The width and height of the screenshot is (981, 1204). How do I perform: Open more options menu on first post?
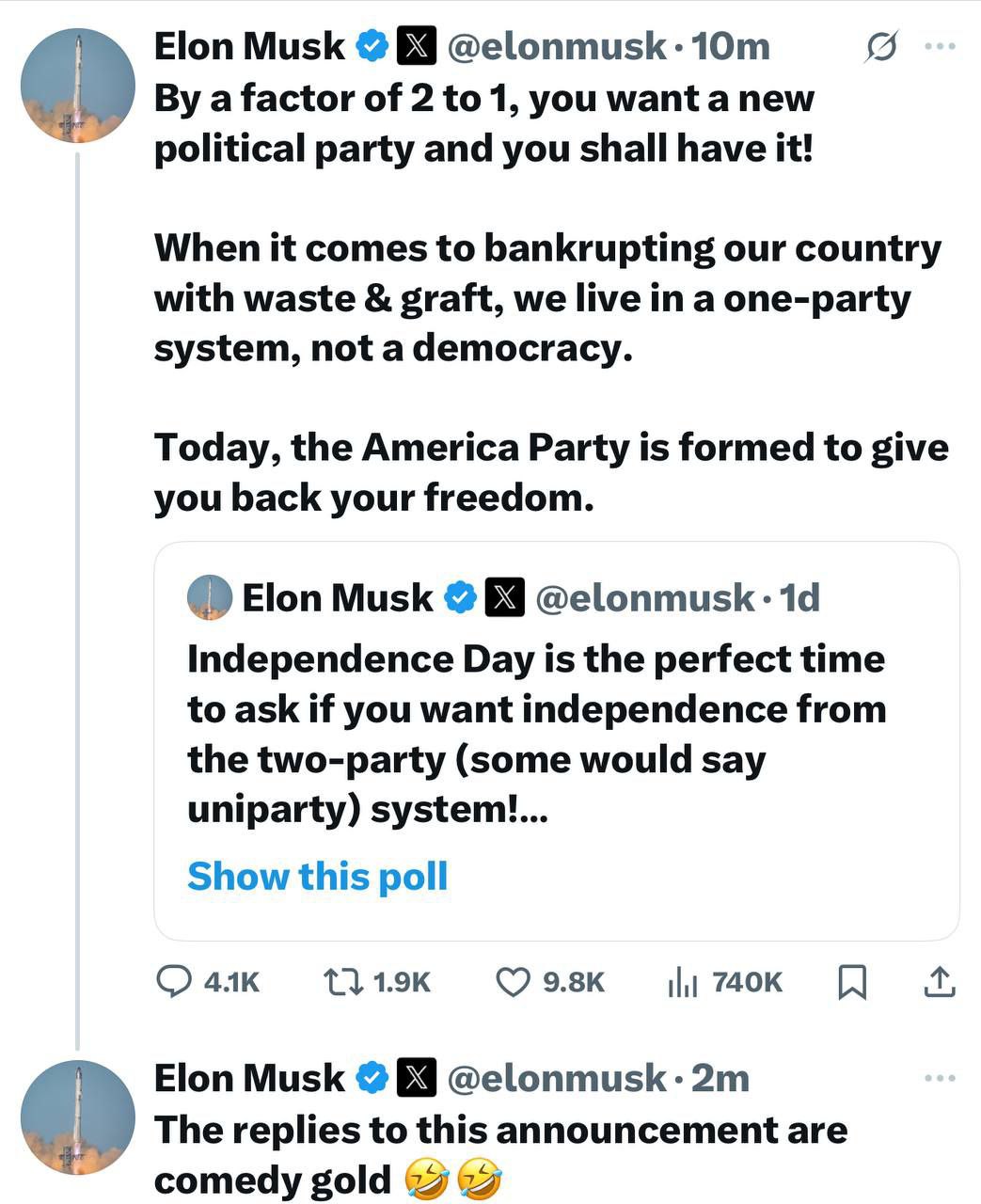[940, 45]
